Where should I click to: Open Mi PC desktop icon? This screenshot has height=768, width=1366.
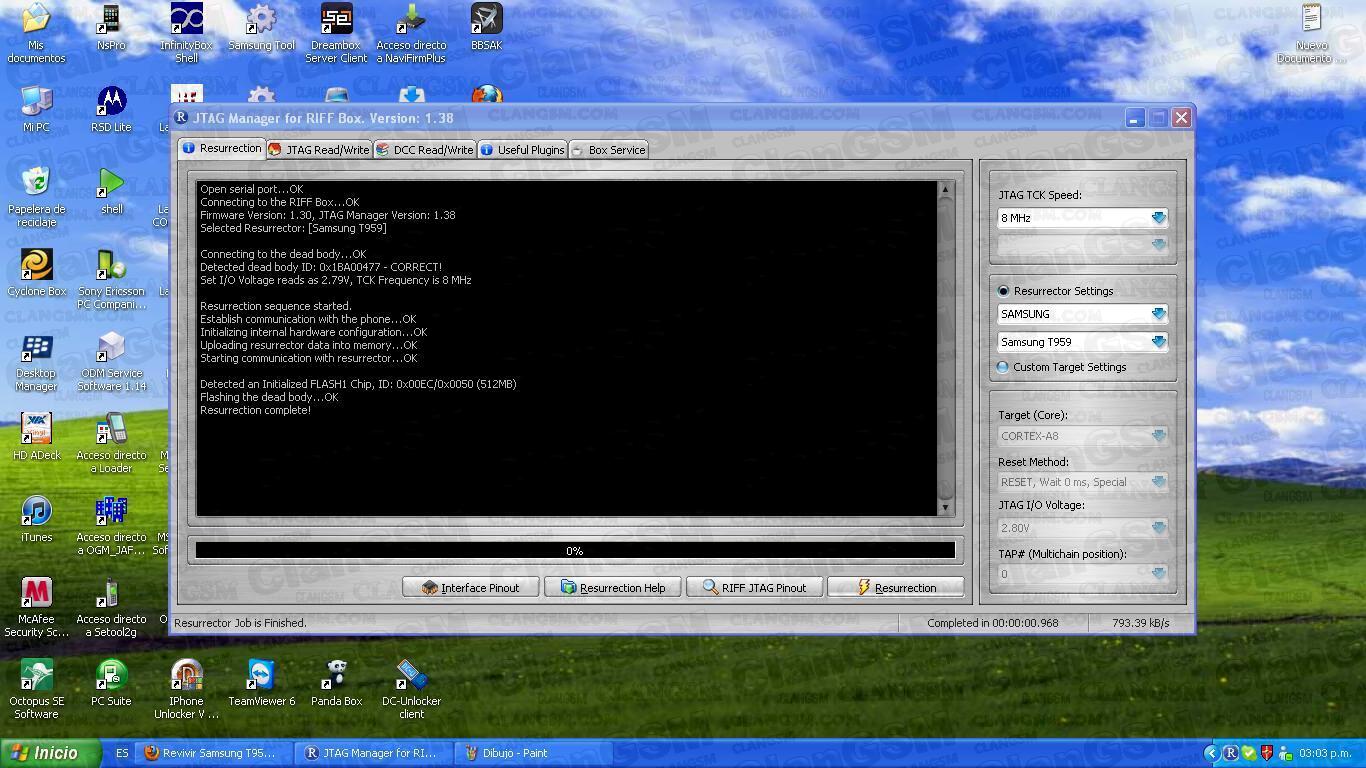[36, 109]
